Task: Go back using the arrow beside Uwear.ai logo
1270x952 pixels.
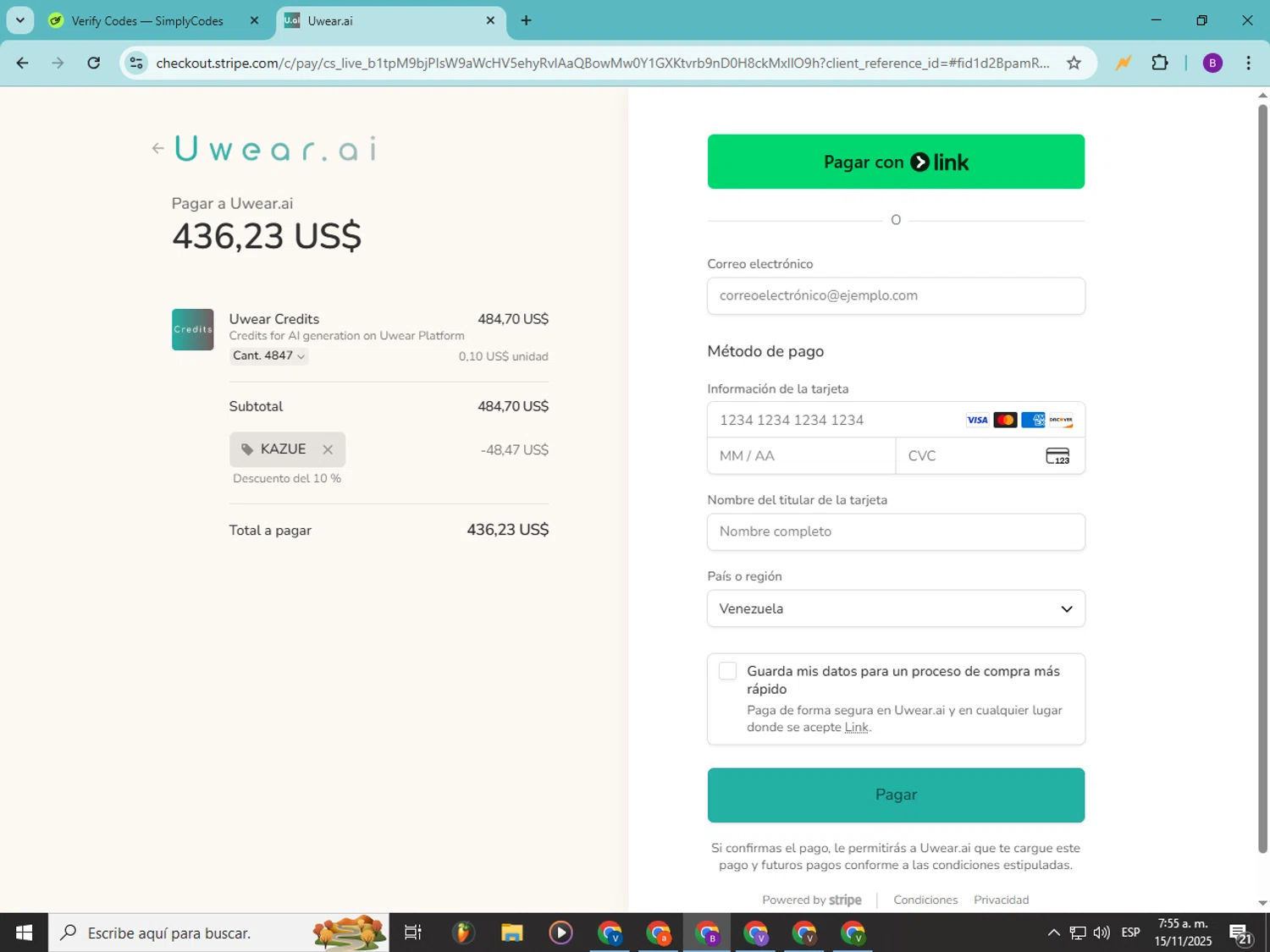Action: click(x=157, y=149)
